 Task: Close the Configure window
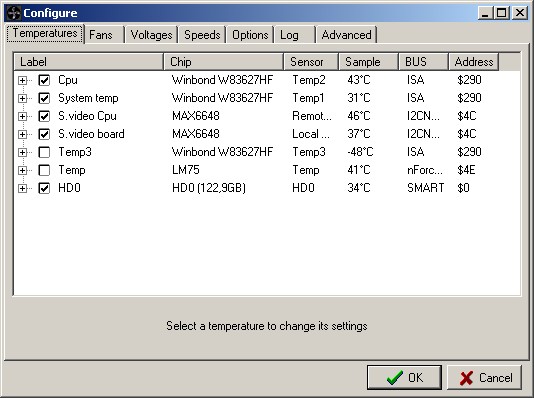click(520, 13)
